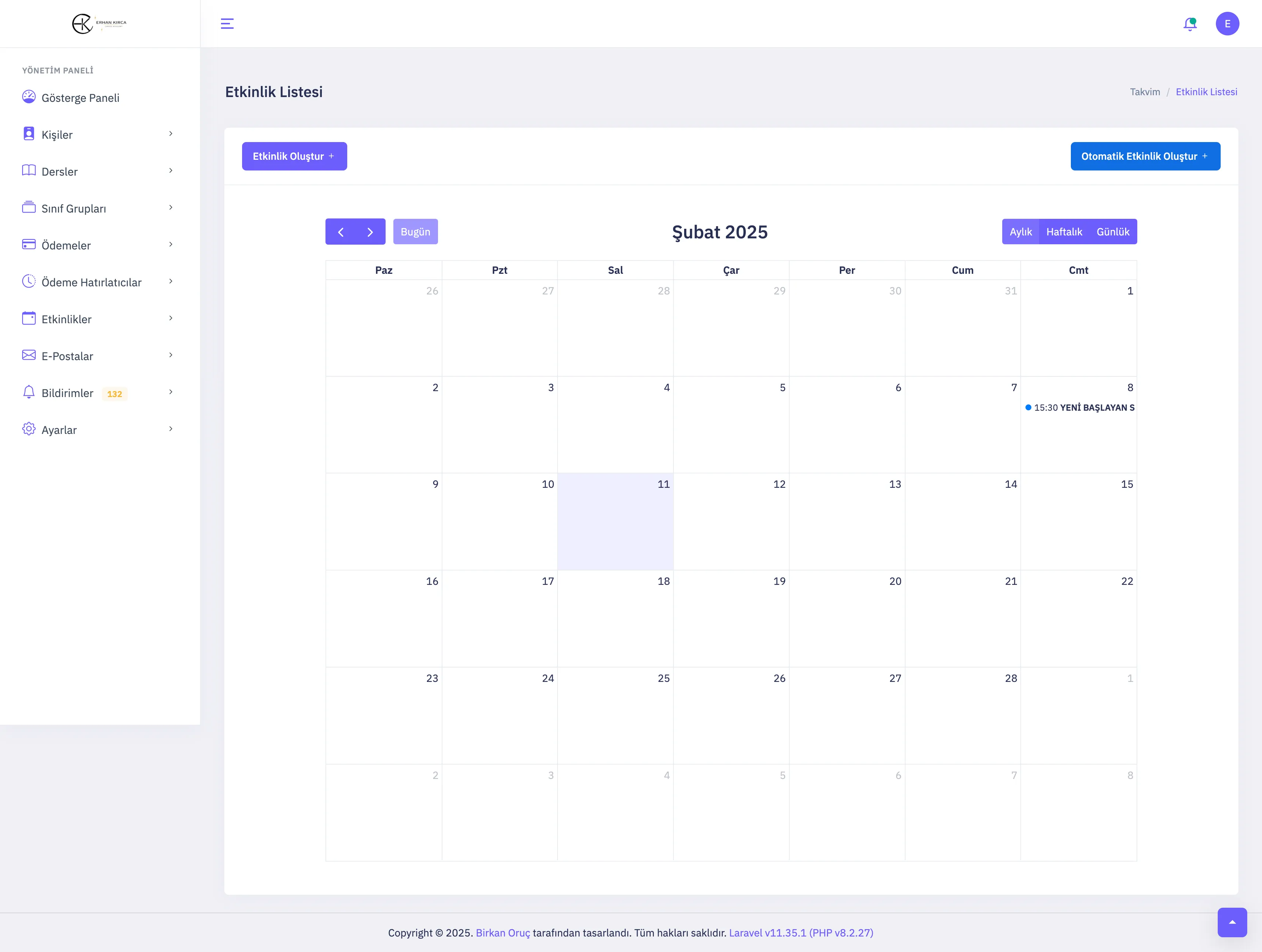Image resolution: width=1262 pixels, height=952 pixels.
Task: Click Etkinlik Oluştur button
Action: (x=294, y=156)
